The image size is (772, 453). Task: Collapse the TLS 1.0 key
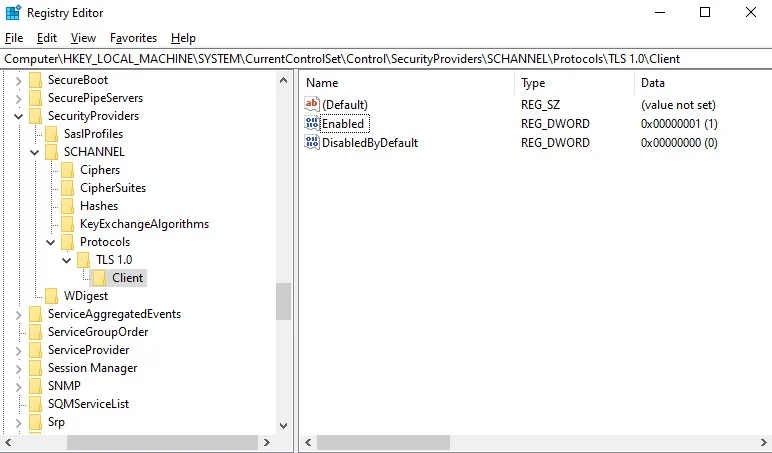pyautogui.click(x=66, y=260)
